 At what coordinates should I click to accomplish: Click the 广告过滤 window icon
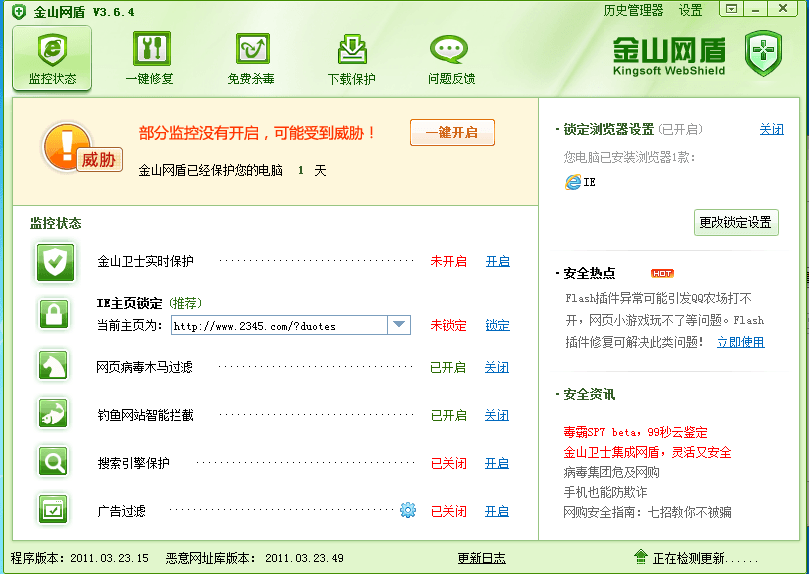pos(54,509)
